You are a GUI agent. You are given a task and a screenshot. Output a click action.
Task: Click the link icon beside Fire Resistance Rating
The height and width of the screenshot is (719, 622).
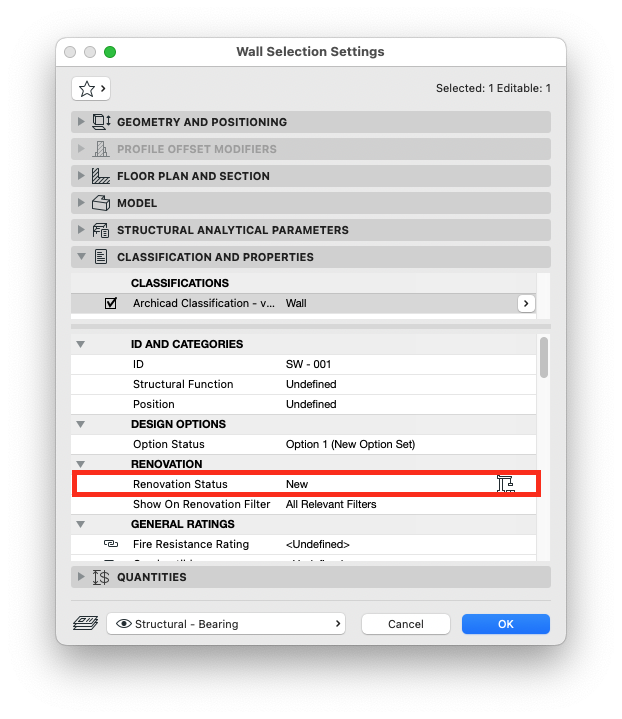(111, 544)
